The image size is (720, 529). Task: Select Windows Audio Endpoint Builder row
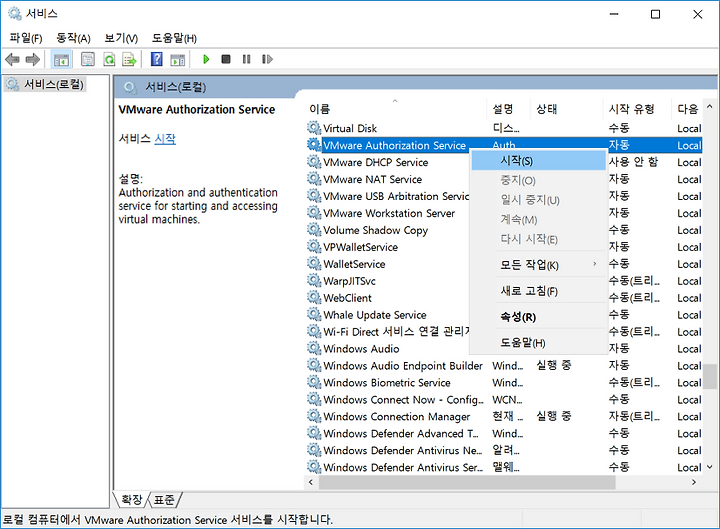[x=504, y=366]
